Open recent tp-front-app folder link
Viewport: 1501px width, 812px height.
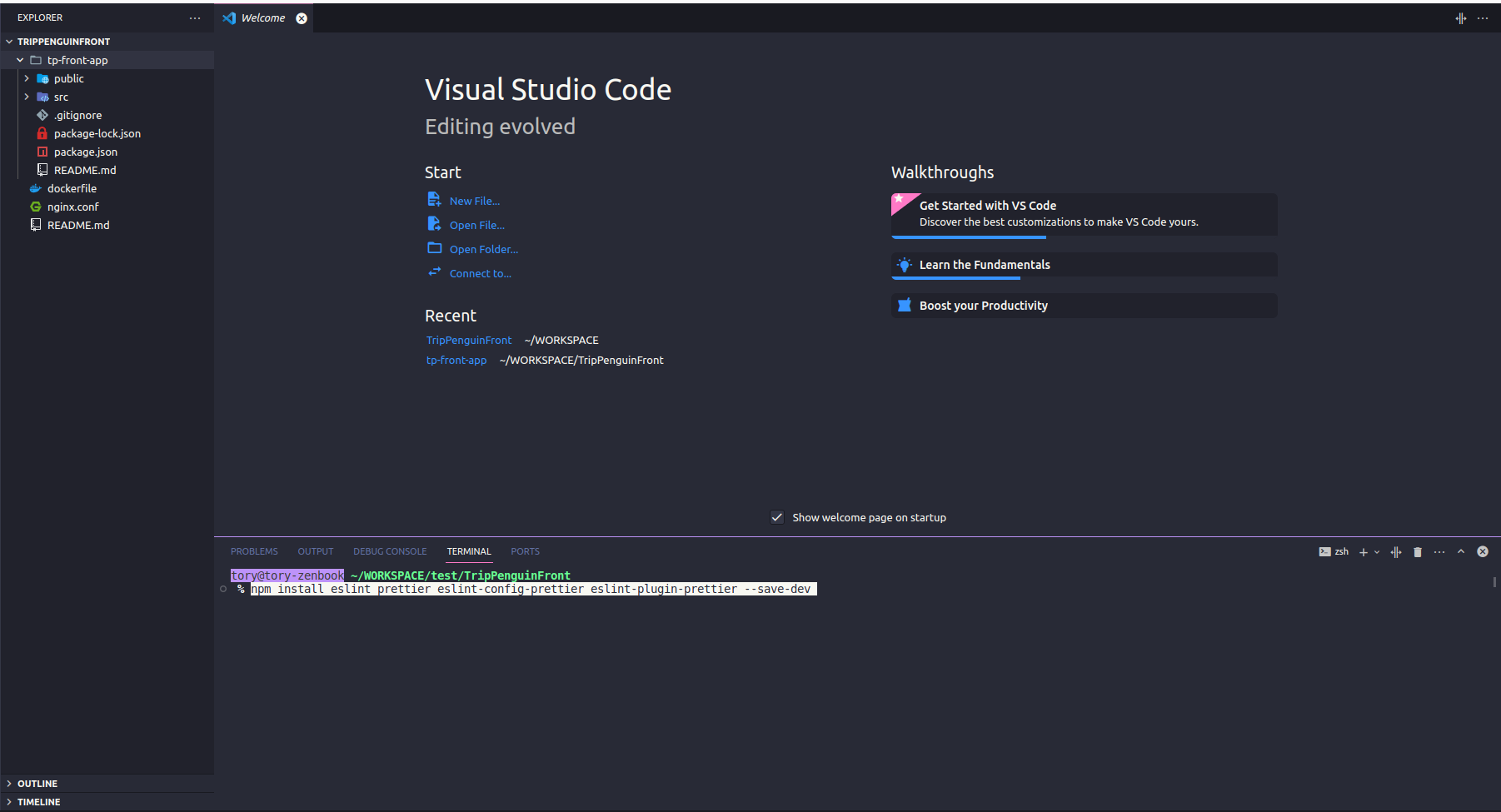click(x=456, y=360)
